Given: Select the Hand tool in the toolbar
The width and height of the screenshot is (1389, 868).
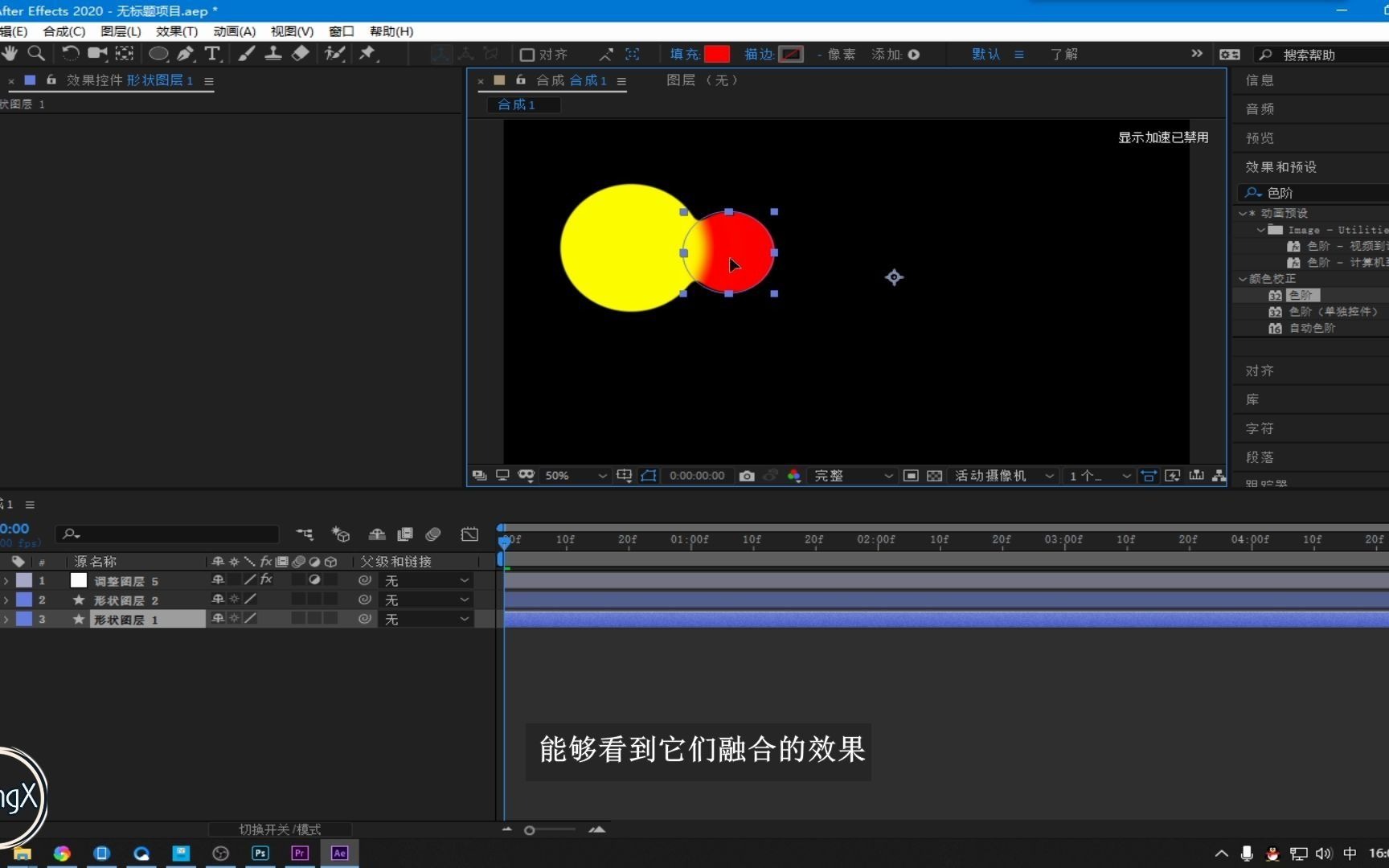Looking at the screenshot, I should (x=10, y=54).
